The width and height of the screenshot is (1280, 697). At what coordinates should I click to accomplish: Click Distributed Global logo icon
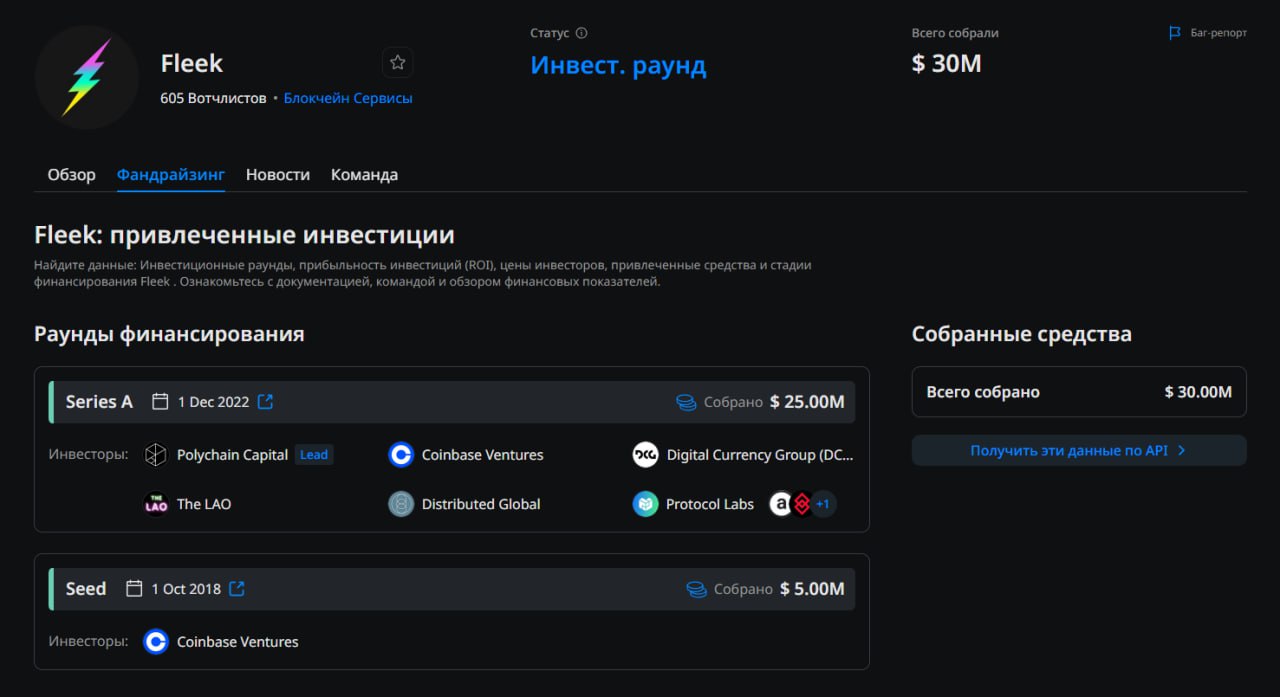tap(401, 504)
